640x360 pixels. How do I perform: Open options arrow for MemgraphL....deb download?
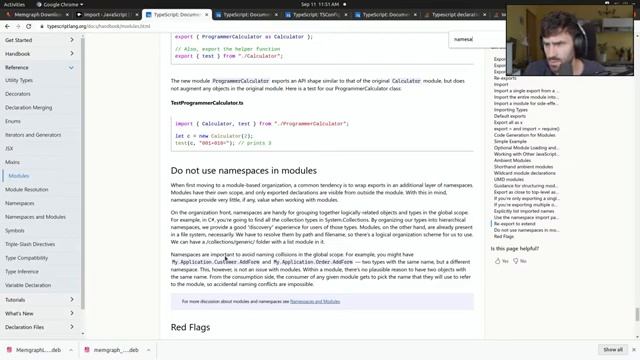(x=71, y=350)
